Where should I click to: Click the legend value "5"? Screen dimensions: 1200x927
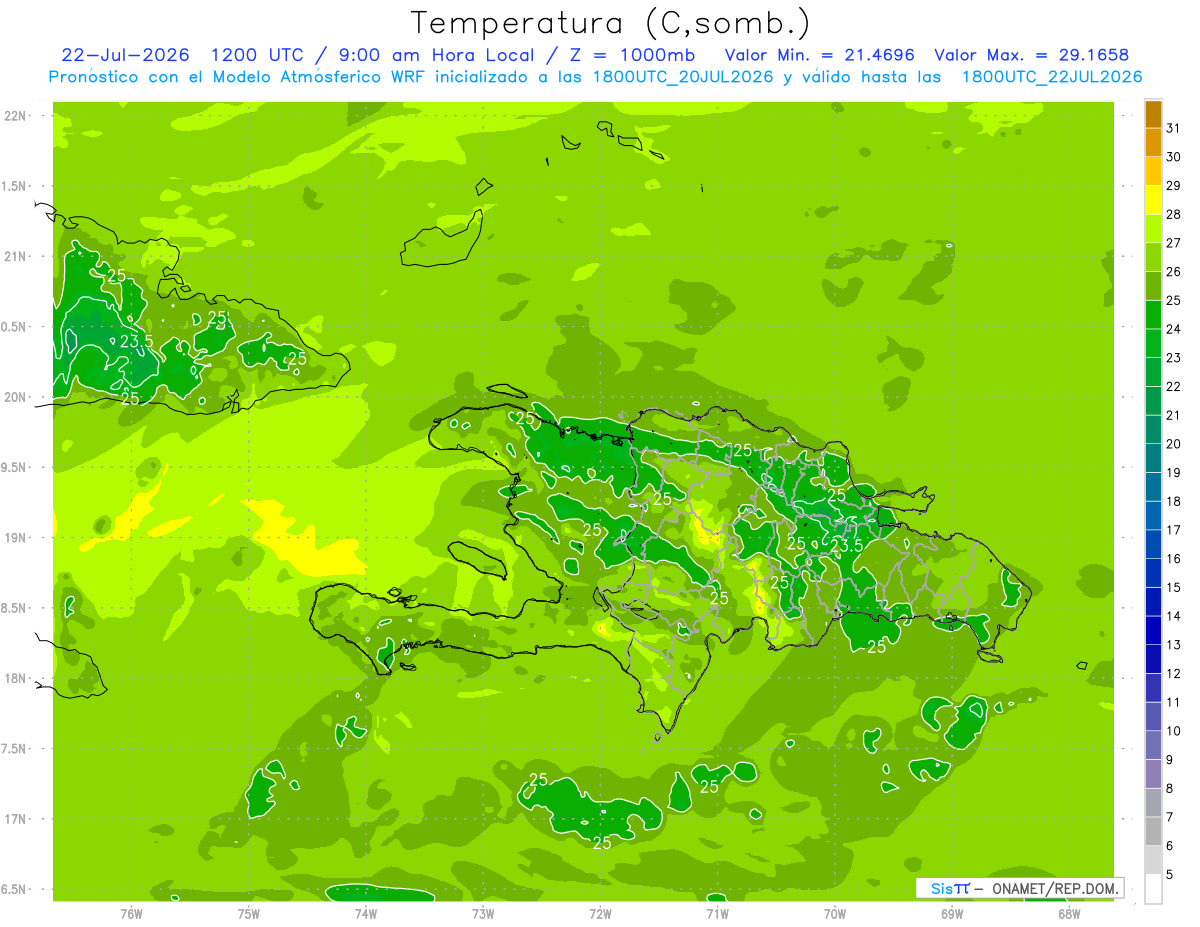(1169, 875)
